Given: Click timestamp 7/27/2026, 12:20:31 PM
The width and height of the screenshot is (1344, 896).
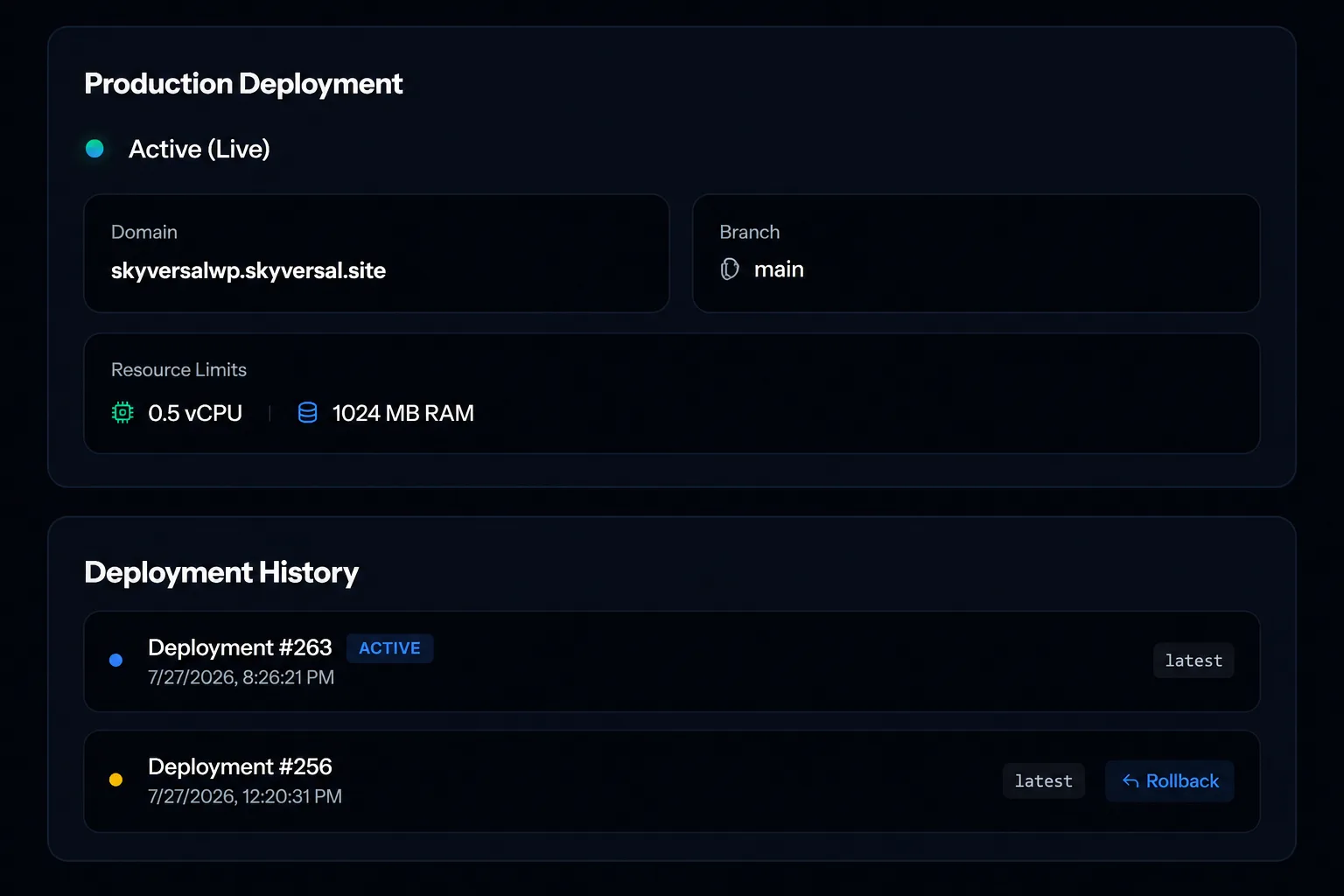Looking at the screenshot, I should [x=245, y=796].
